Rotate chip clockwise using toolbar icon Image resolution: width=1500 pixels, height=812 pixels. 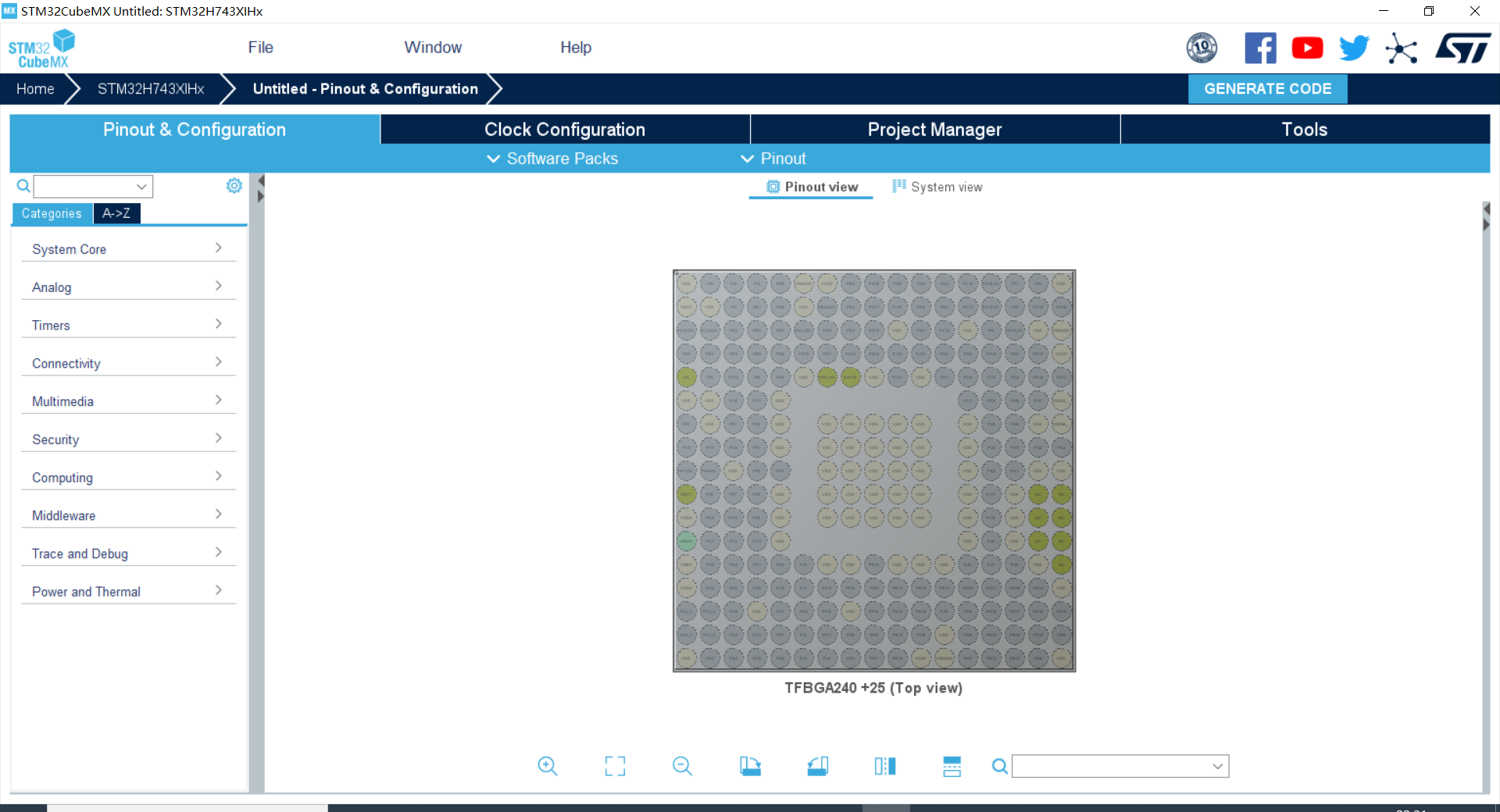[x=750, y=766]
